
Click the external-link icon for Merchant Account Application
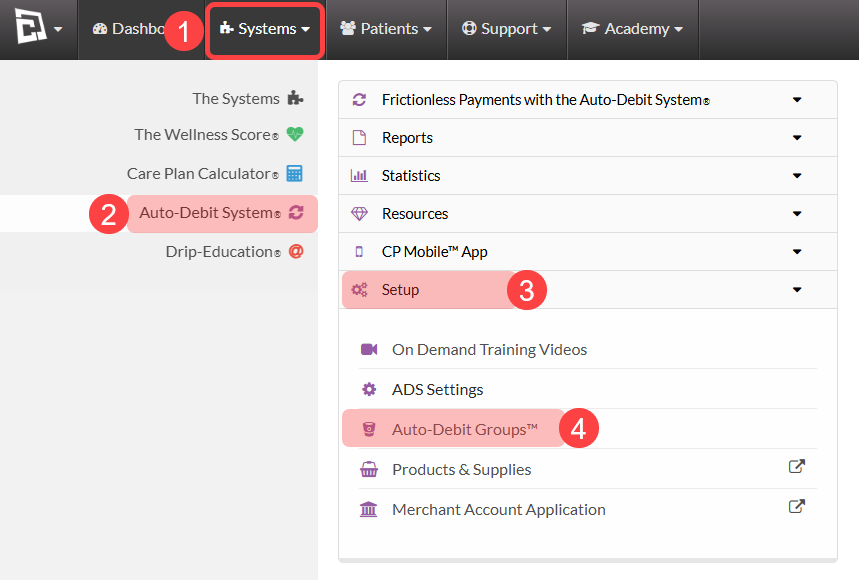[797, 507]
